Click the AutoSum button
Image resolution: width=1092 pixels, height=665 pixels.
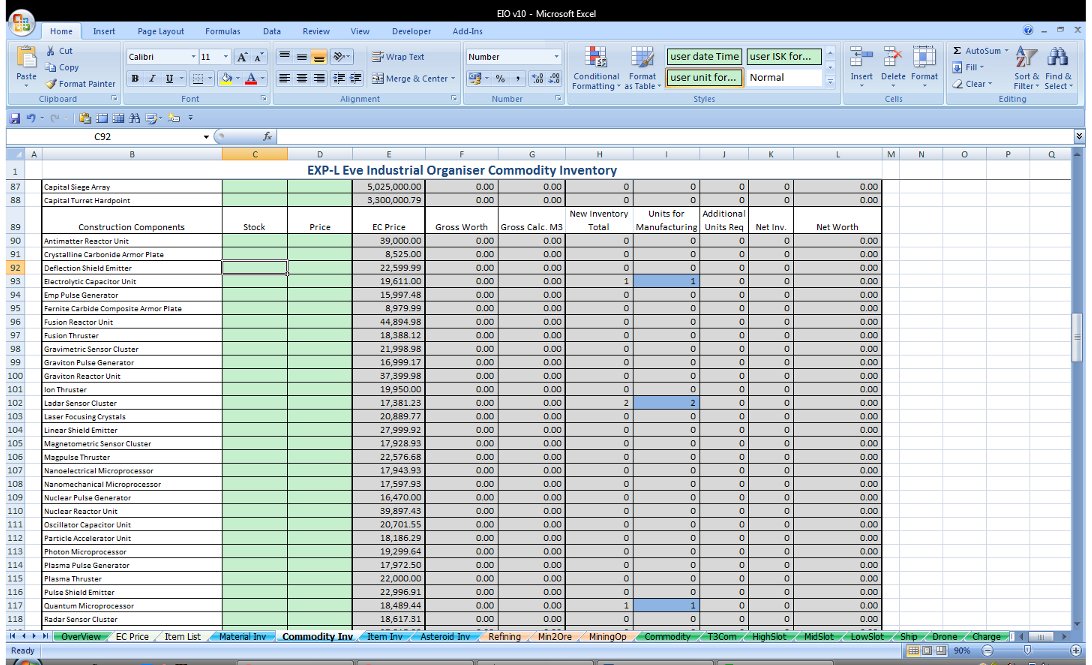click(977, 50)
